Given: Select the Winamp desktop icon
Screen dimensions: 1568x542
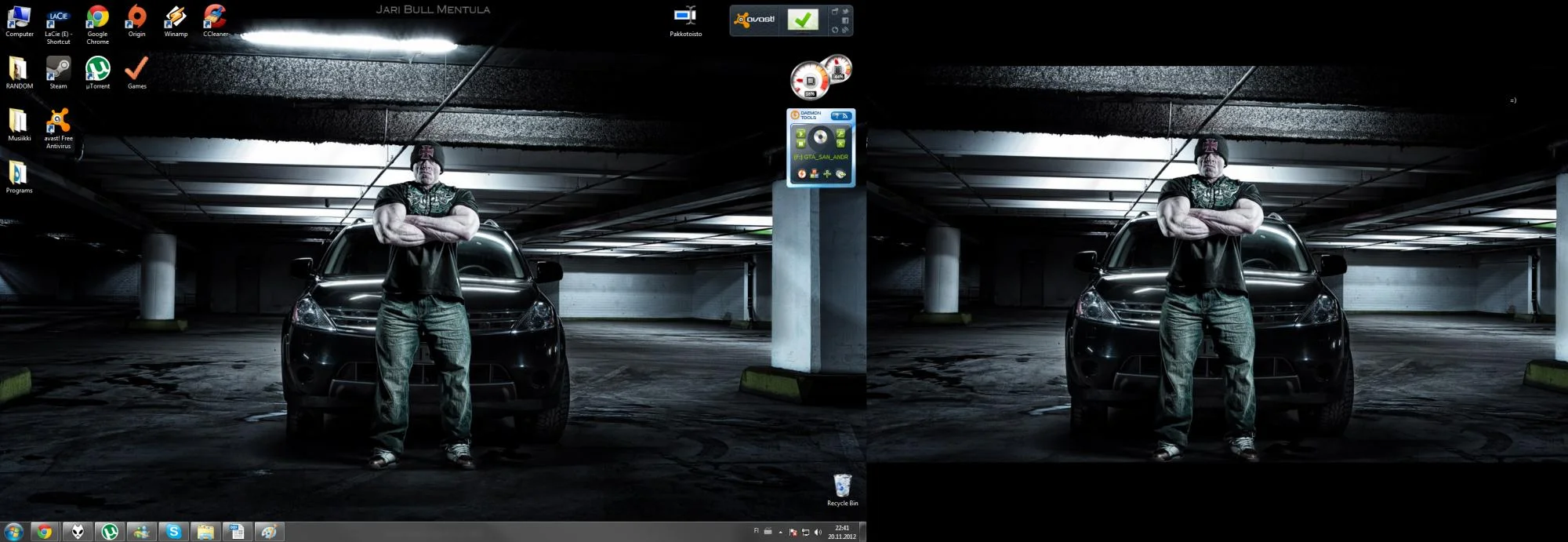Looking at the screenshot, I should click(x=176, y=19).
